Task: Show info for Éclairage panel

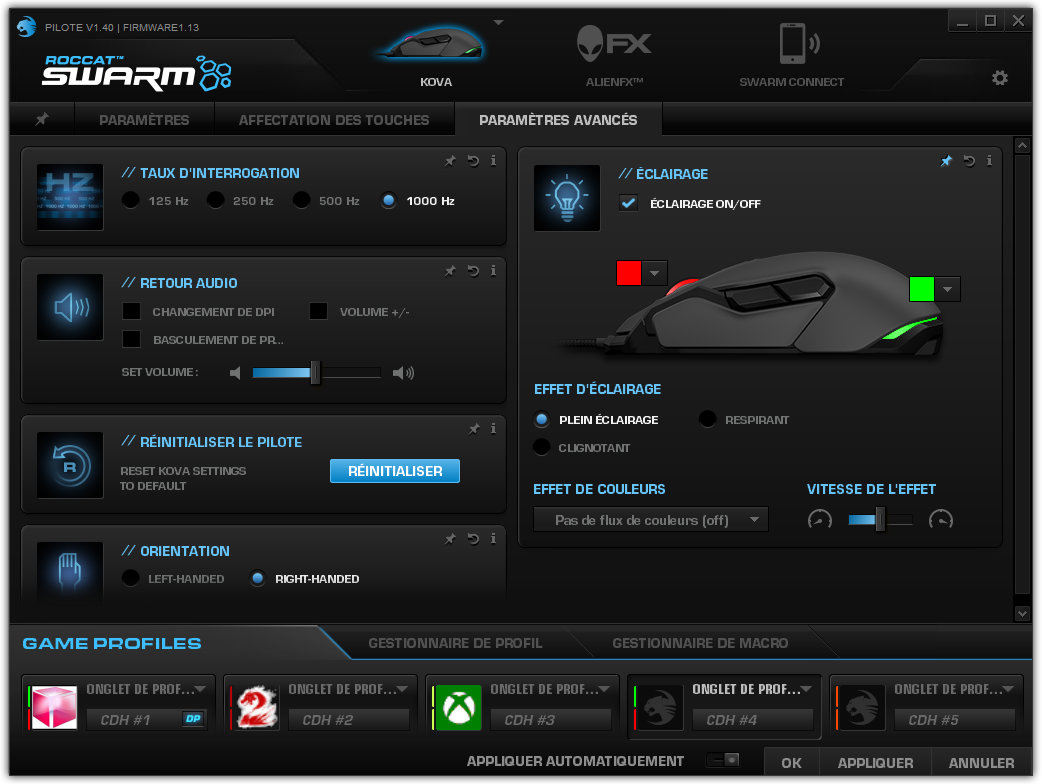Action: (x=990, y=161)
